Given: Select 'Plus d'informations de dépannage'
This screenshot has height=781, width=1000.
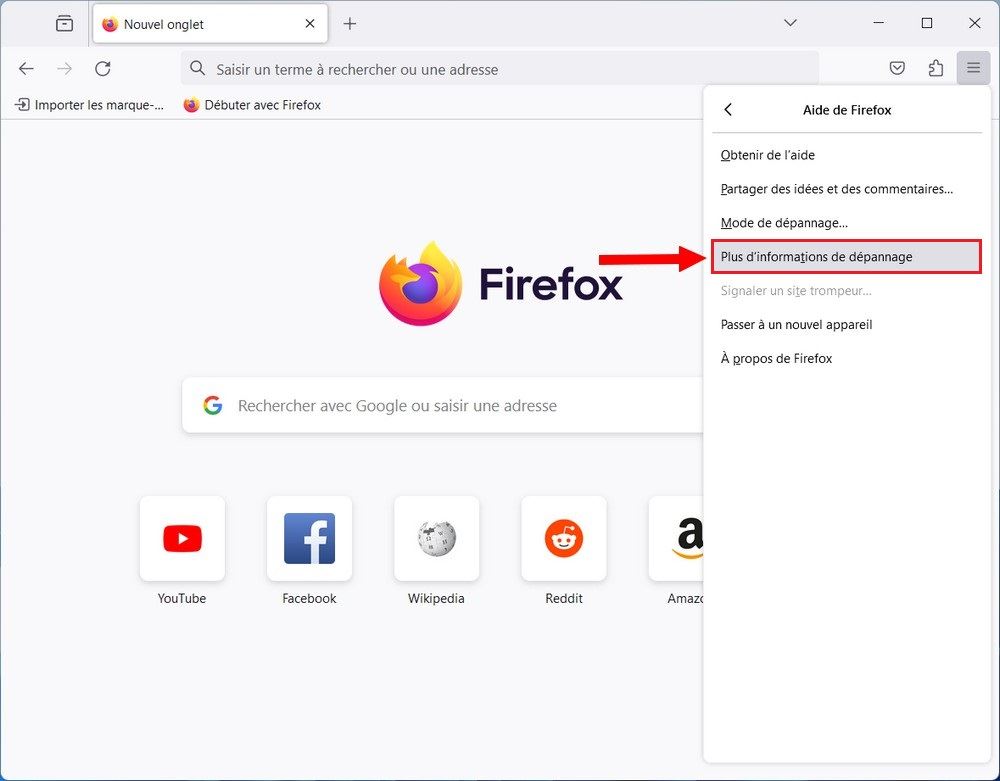Looking at the screenshot, I should pyautogui.click(x=817, y=257).
